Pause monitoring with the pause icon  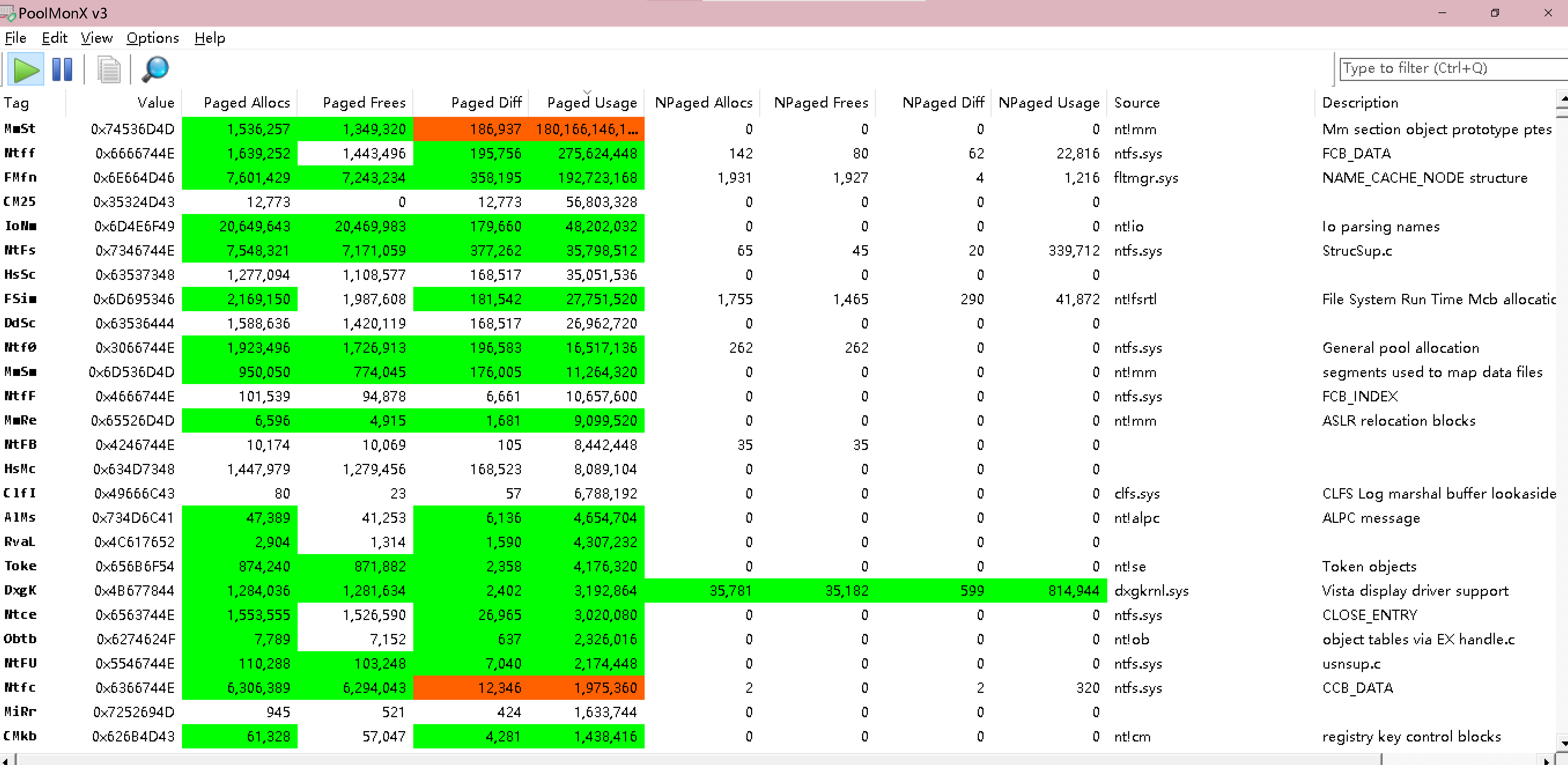62,69
